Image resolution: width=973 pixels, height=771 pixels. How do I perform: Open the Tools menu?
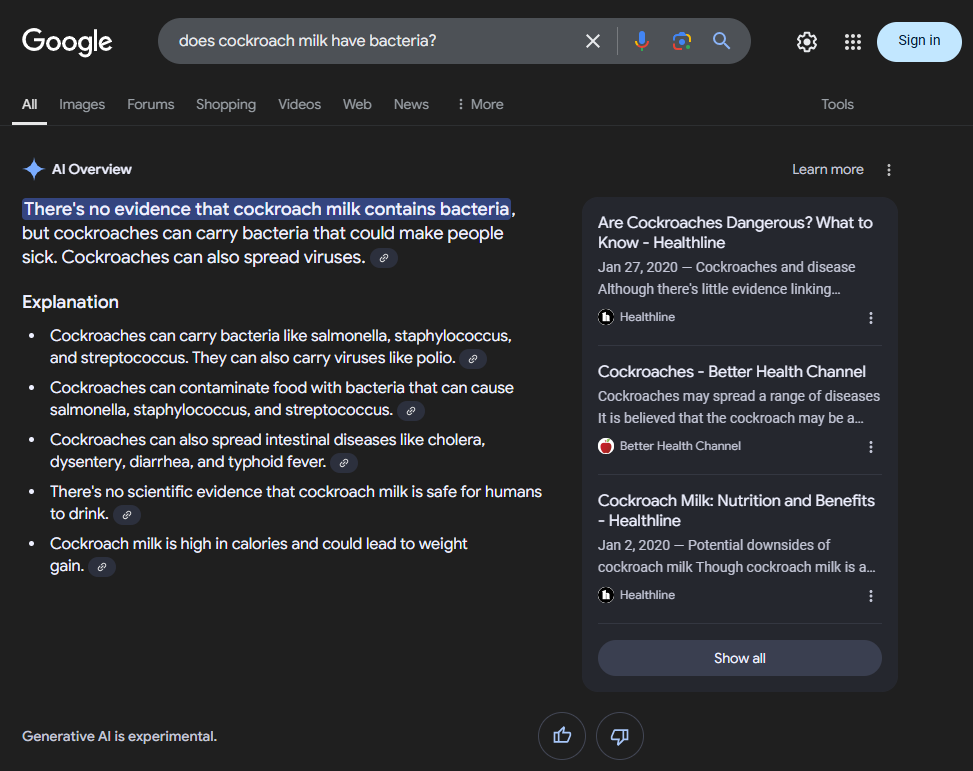837,104
